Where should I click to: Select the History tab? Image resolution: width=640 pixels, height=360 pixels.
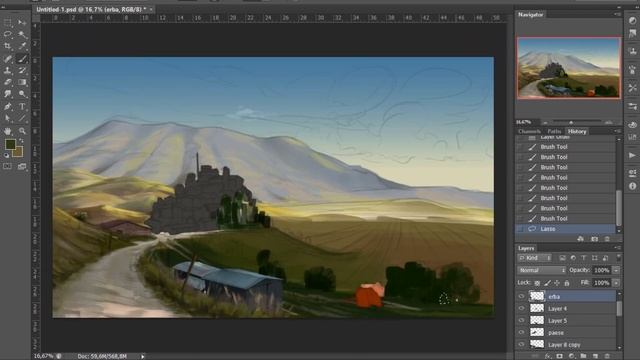[x=577, y=131]
